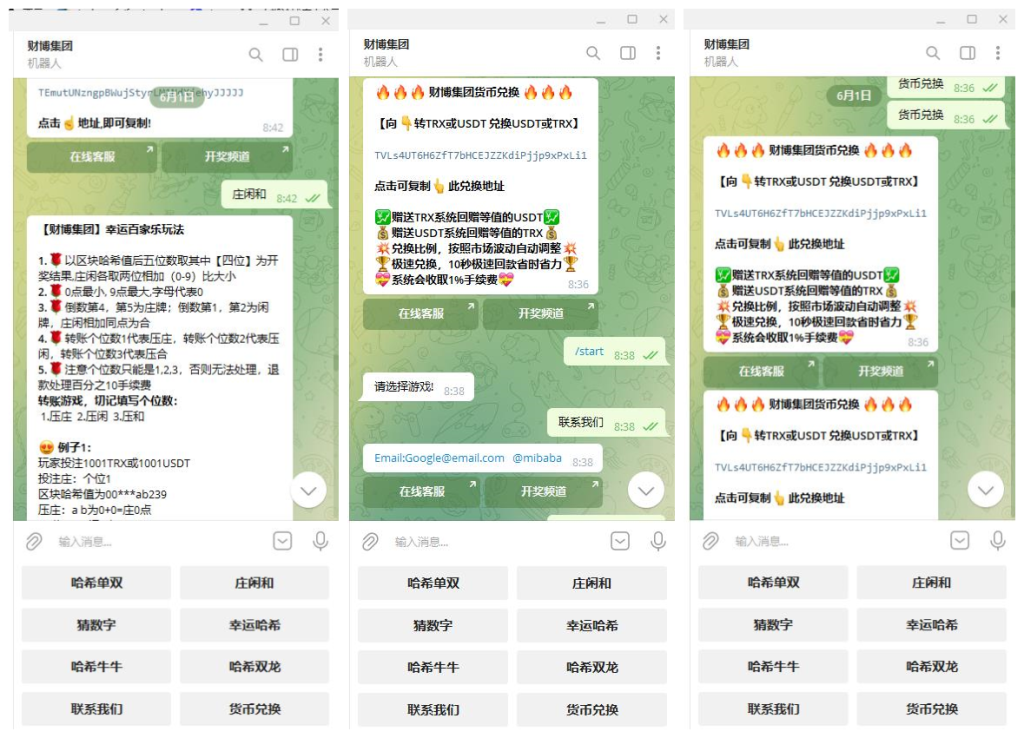Click the paperclip attach icon in the leftmost window
1024x738 pixels.
pos(34,541)
